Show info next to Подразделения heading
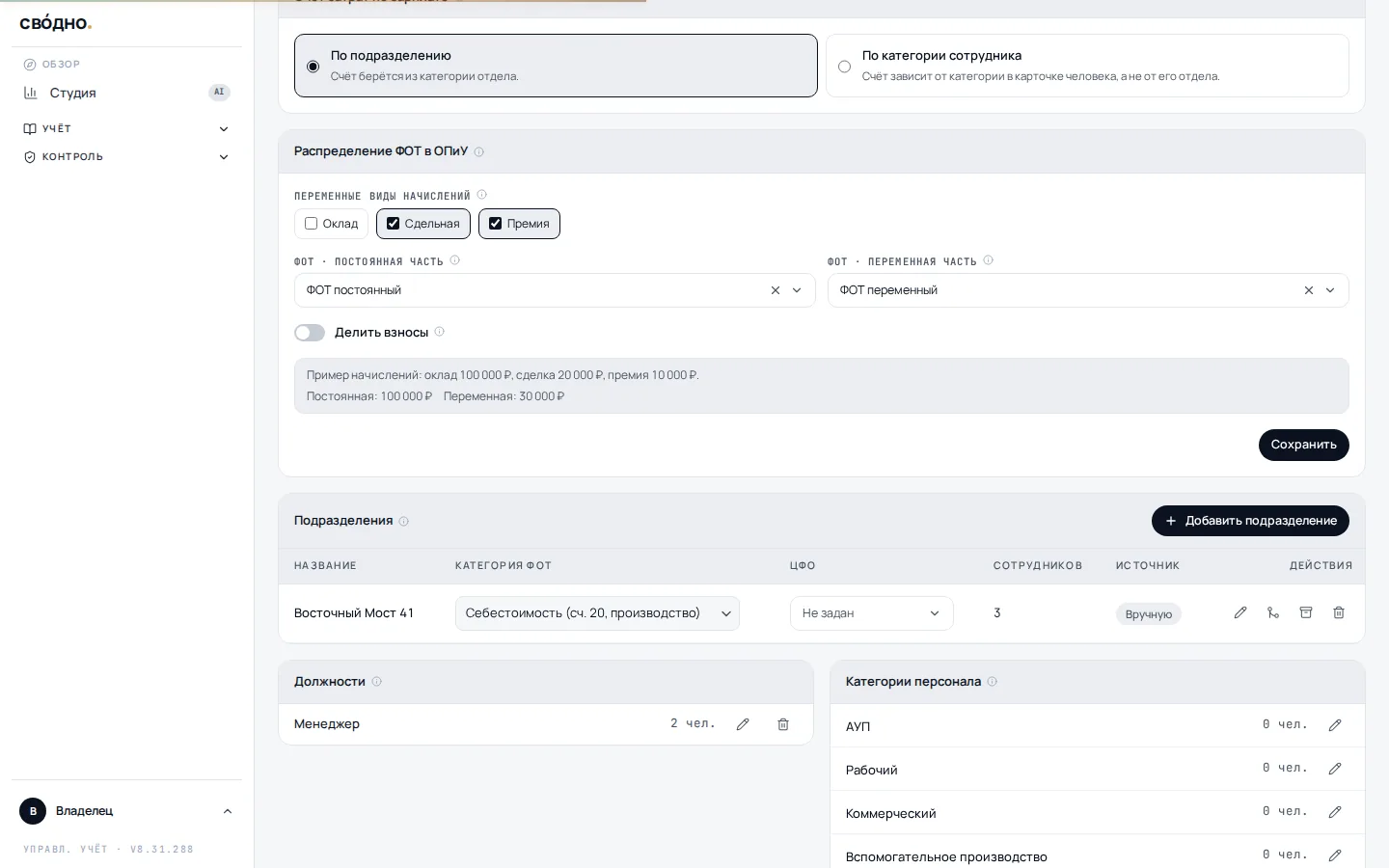1389x868 pixels. click(x=404, y=522)
